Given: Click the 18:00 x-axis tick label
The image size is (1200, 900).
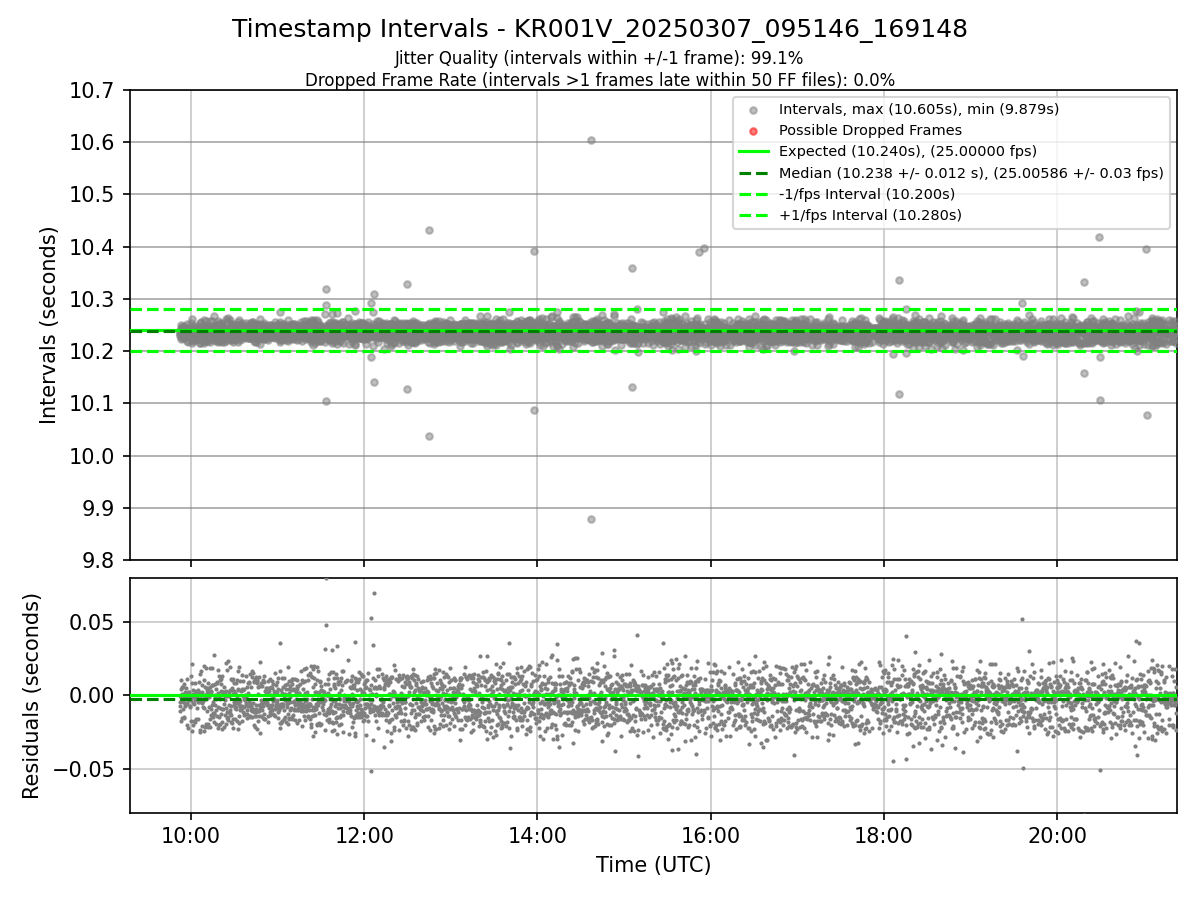Looking at the screenshot, I should (883, 834).
